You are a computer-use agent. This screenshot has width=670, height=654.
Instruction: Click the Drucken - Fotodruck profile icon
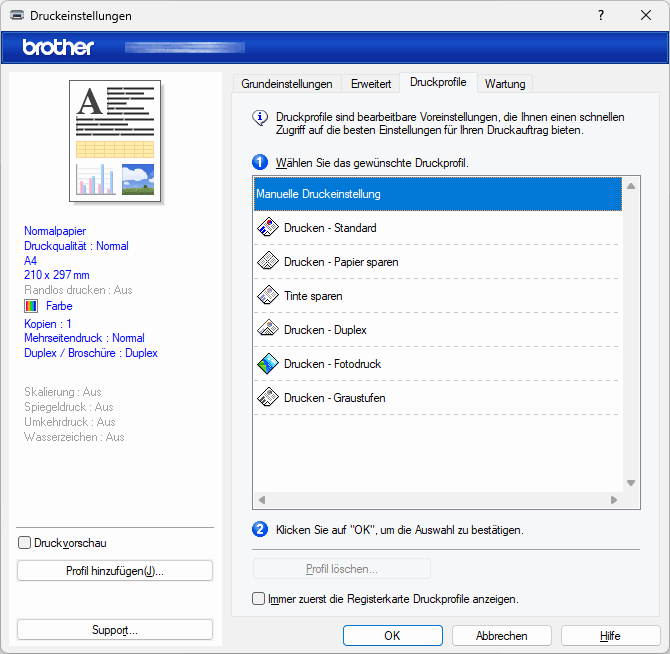point(268,364)
